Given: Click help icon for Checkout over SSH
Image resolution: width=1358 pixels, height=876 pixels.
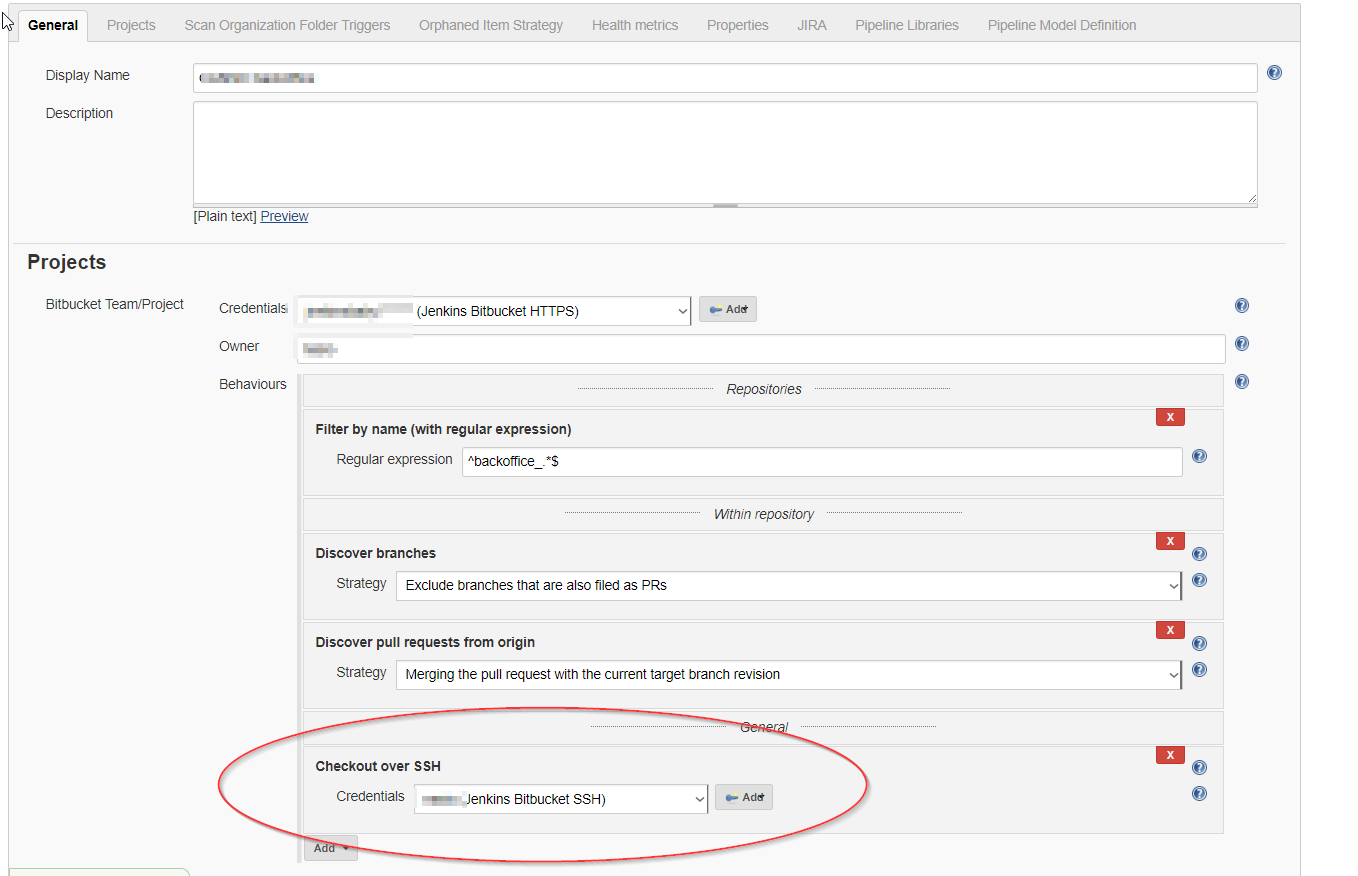Looking at the screenshot, I should [1199, 768].
